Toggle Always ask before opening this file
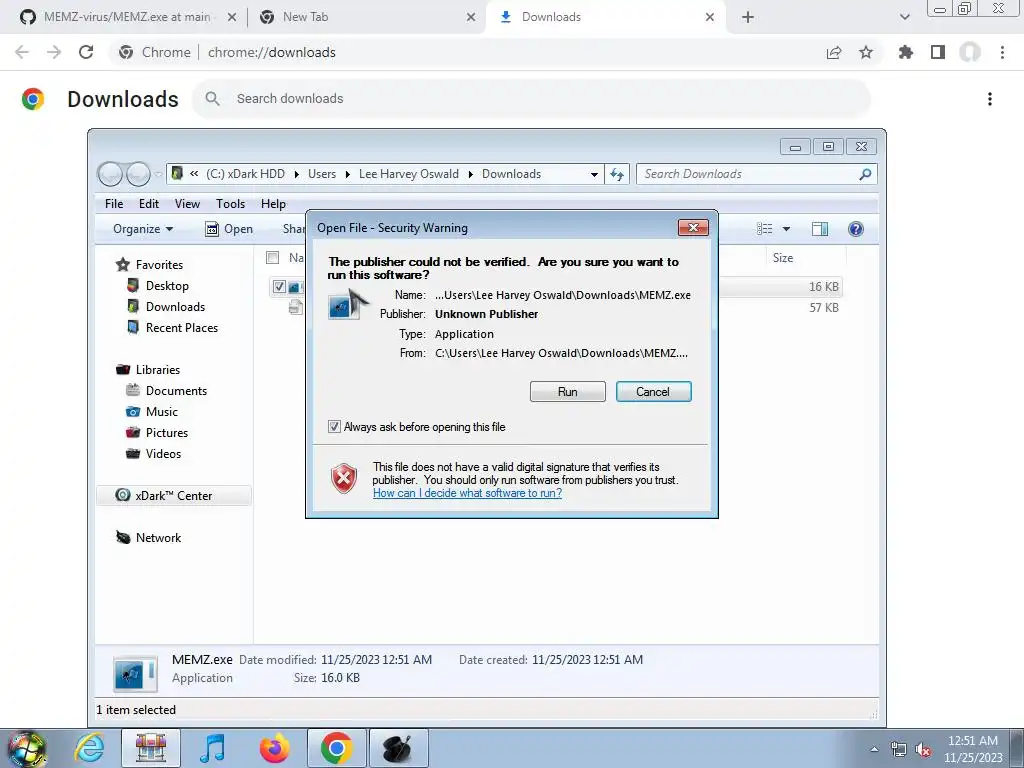The image size is (1024, 768). pyautogui.click(x=334, y=427)
